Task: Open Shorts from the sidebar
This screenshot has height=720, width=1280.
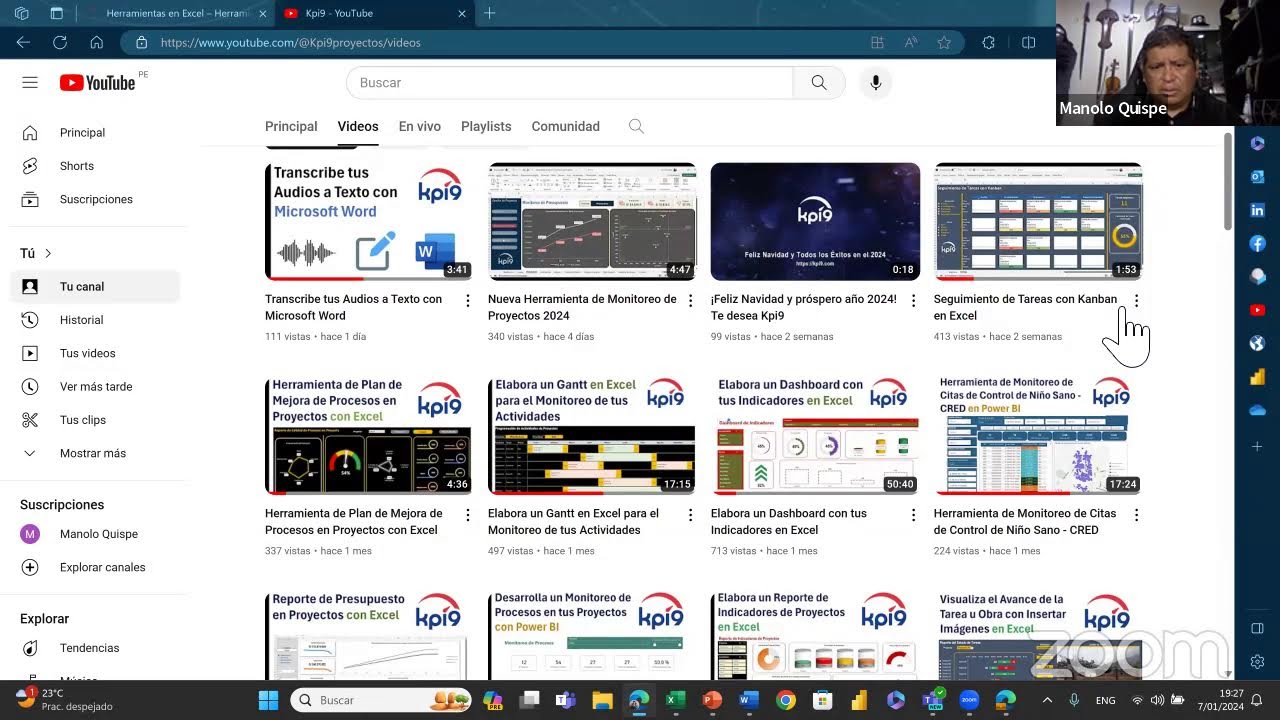Action: click(76, 166)
